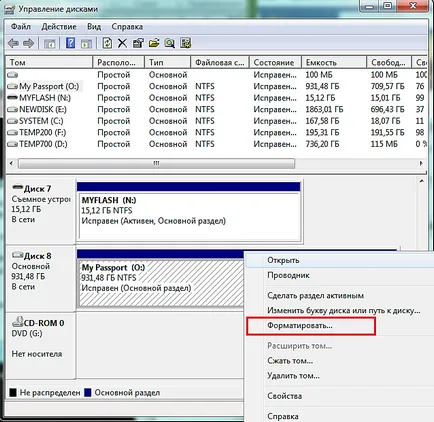Click the Back arrow toolbar icon
Viewport: 434px width, 422px height.
point(13,43)
